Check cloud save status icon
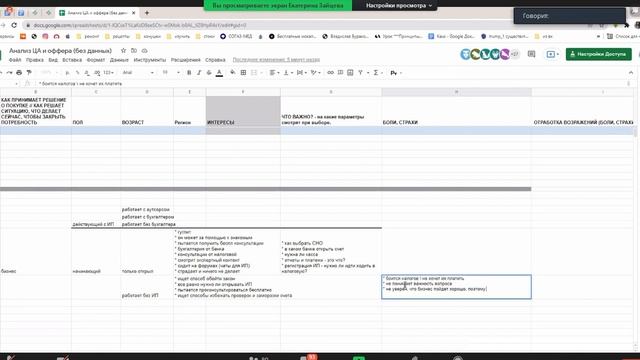 pos(144,51)
